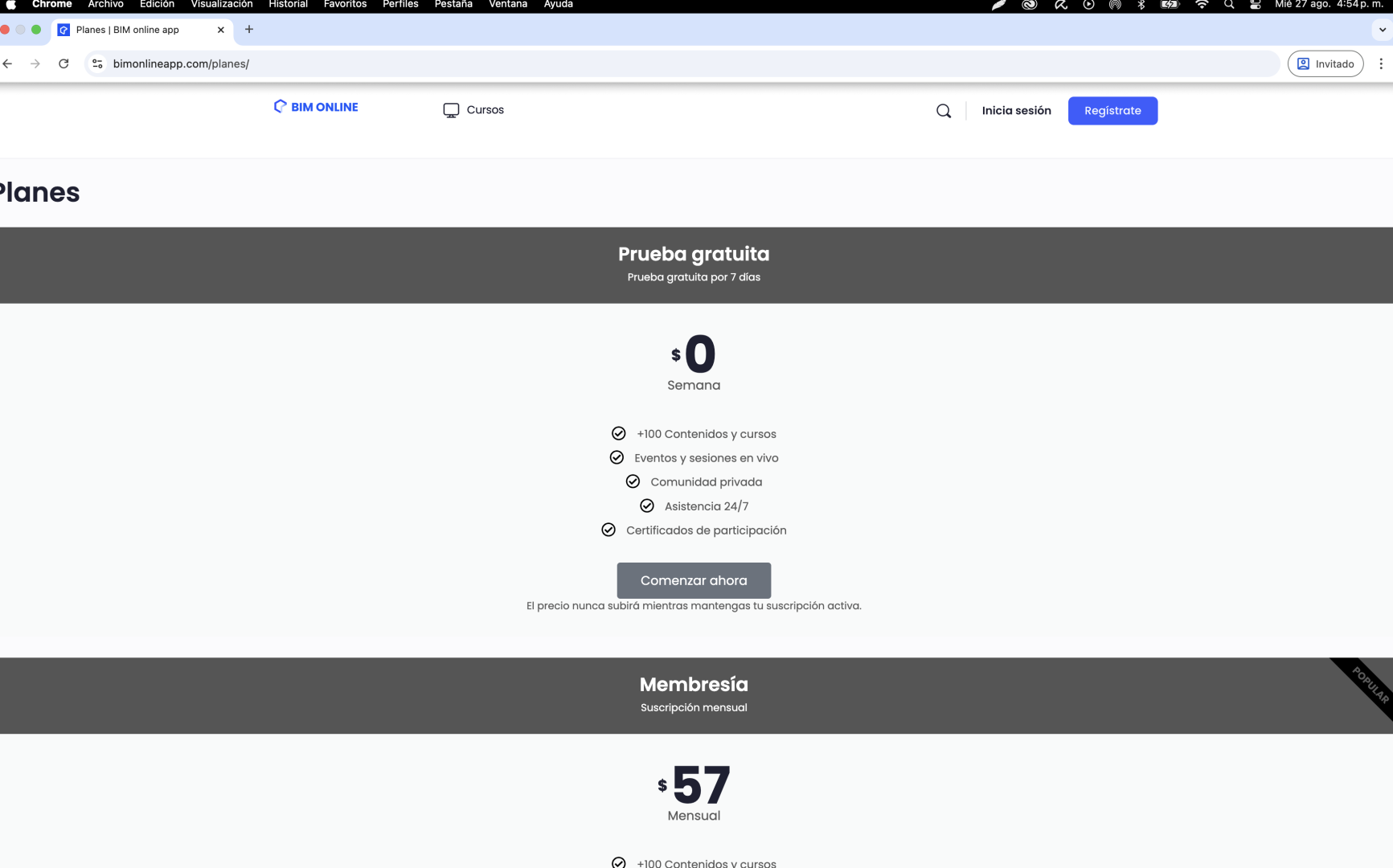Click the checkmark beside Certificados de participación
The image size is (1393, 868).
click(x=608, y=530)
